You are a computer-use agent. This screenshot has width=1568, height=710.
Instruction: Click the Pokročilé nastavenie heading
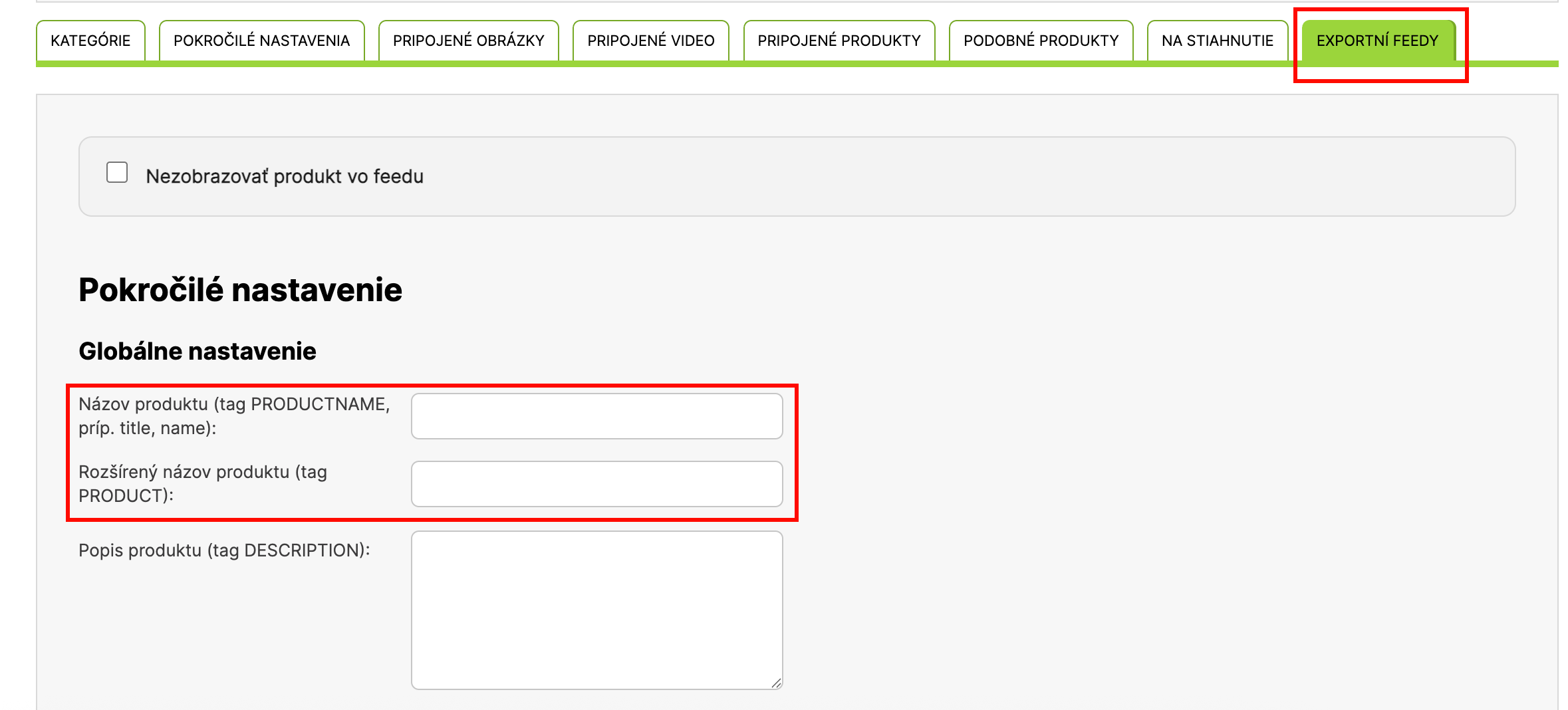(x=240, y=290)
